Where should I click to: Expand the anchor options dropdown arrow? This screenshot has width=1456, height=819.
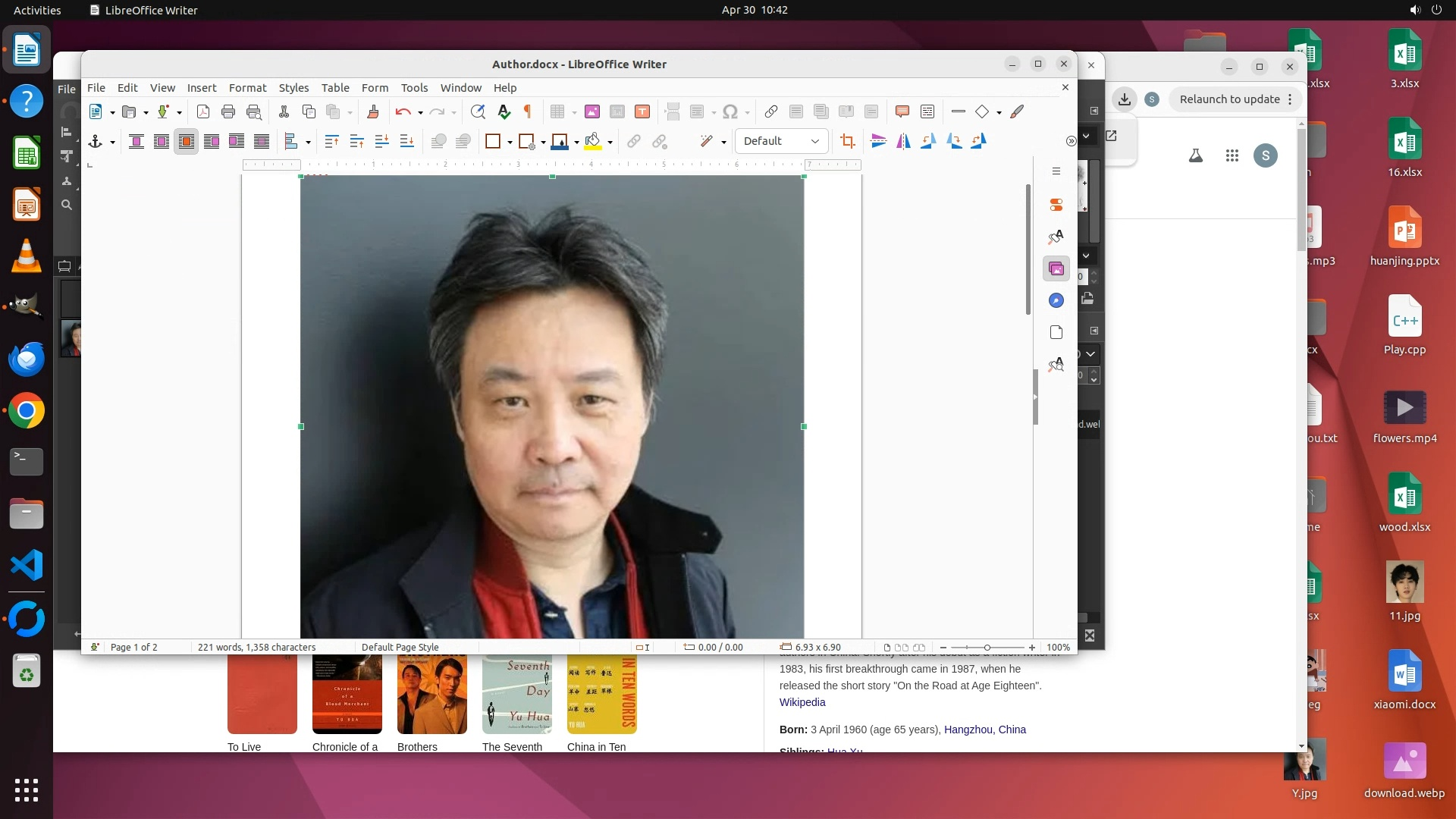pyautogui.click(x=112, y=142)
